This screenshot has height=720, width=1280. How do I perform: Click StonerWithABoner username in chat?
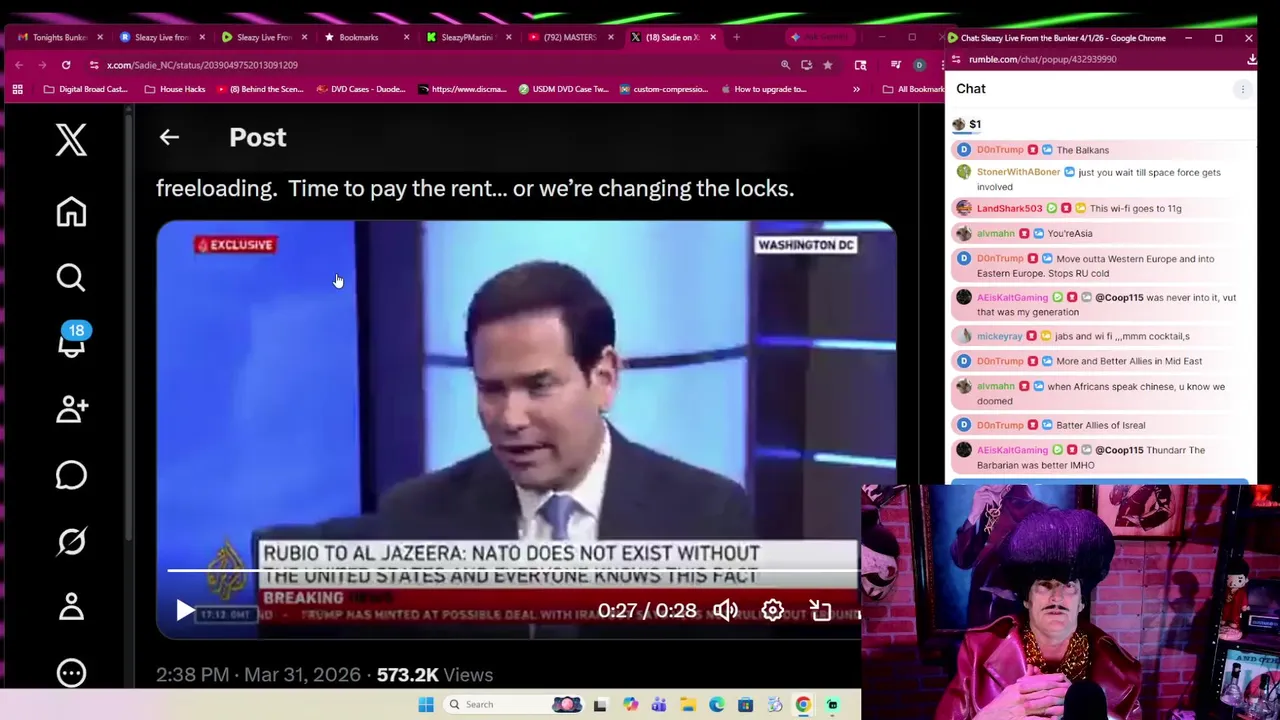1018,172
